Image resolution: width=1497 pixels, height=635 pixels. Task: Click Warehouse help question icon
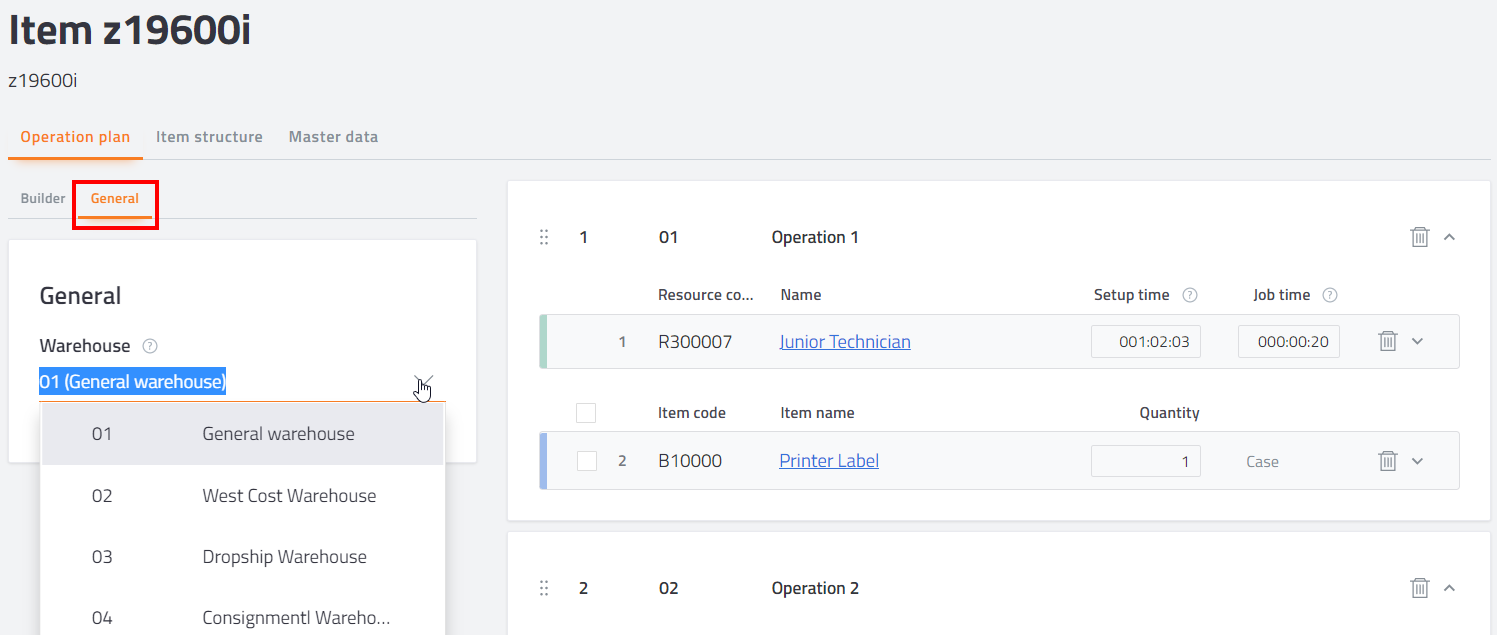150,346
